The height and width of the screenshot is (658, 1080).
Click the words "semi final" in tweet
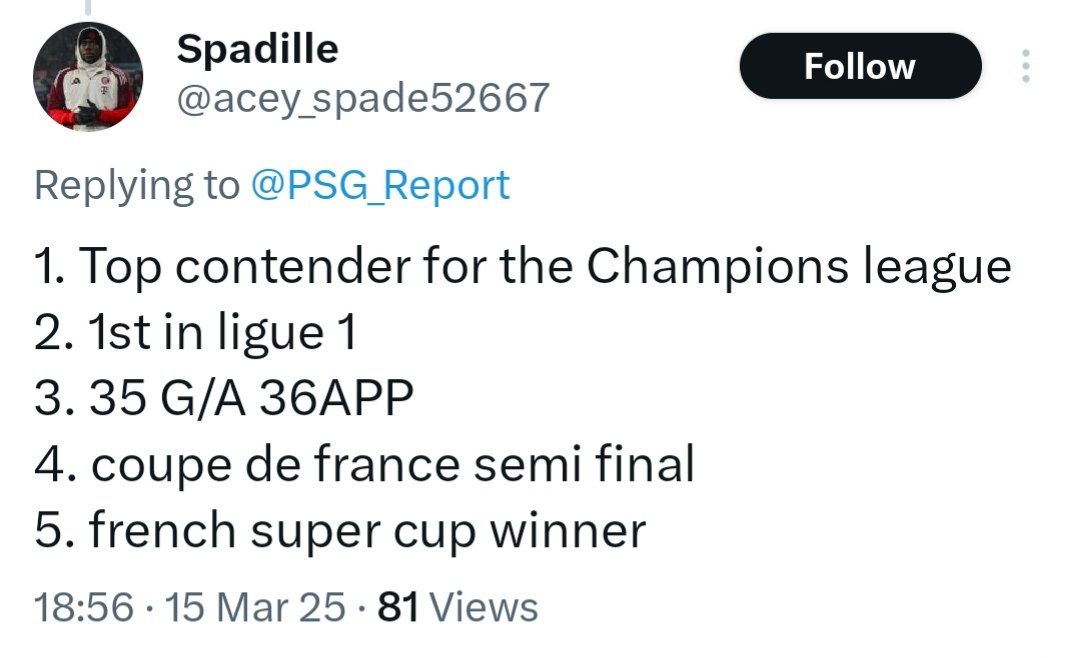point(584,464)
